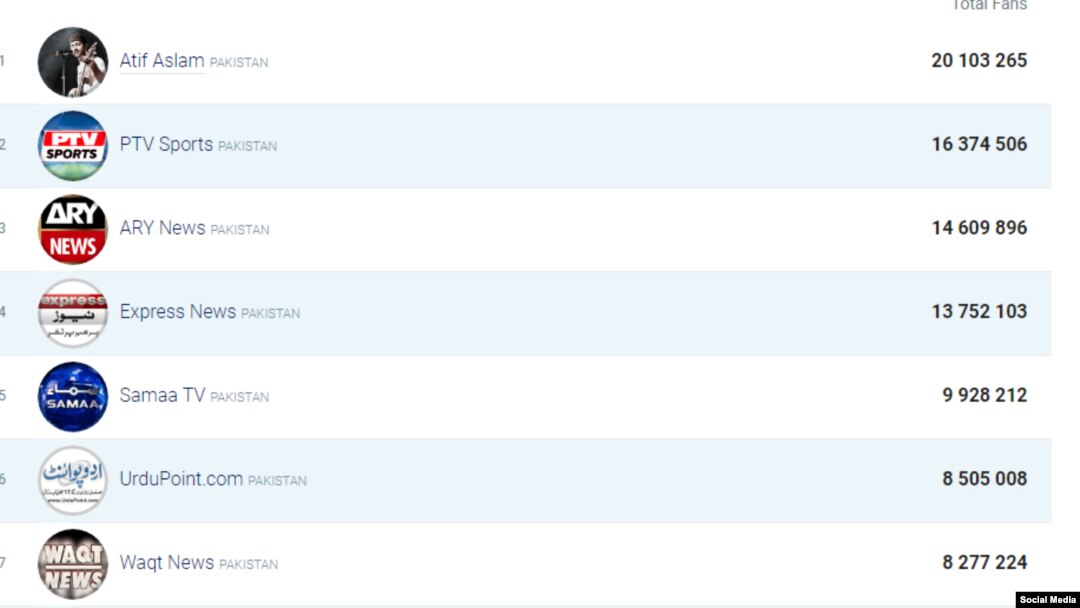Screen dimensions: 1080x608
Task: Select PTV Sports fan count 16 374 506
Action: click(979, 144)
